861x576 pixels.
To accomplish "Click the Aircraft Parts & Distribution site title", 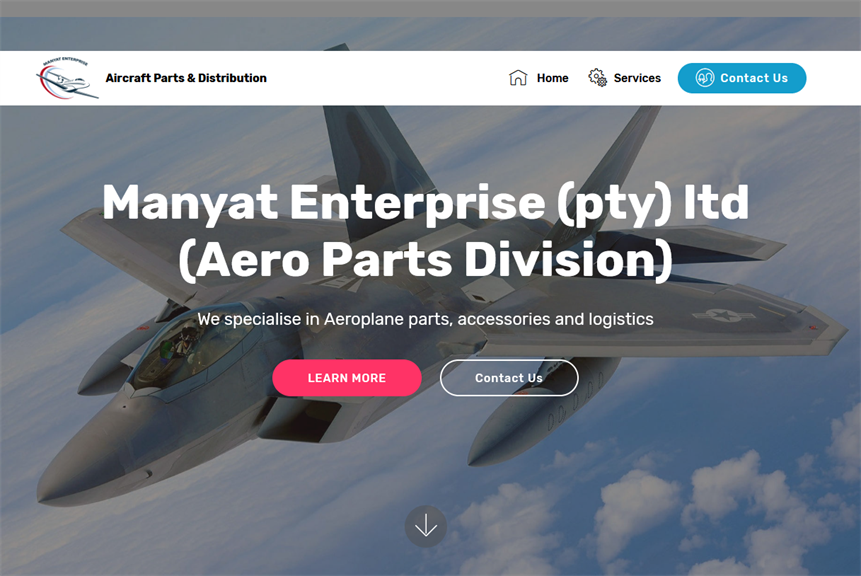I will (186, 78).
